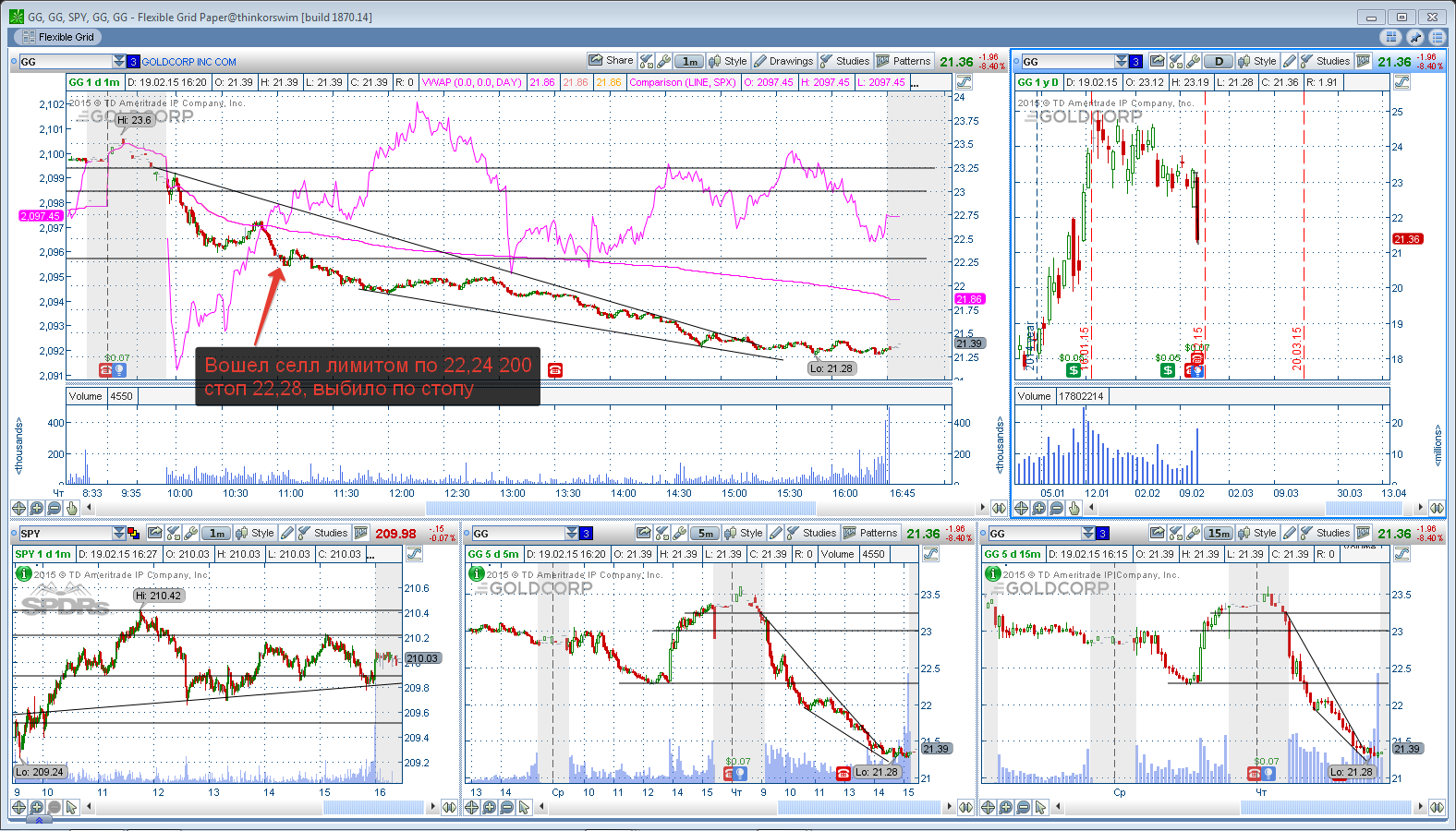The image size is (1456, 831).
Task: Open the Flexible Grid tab
Action: [x=57, y=37]
